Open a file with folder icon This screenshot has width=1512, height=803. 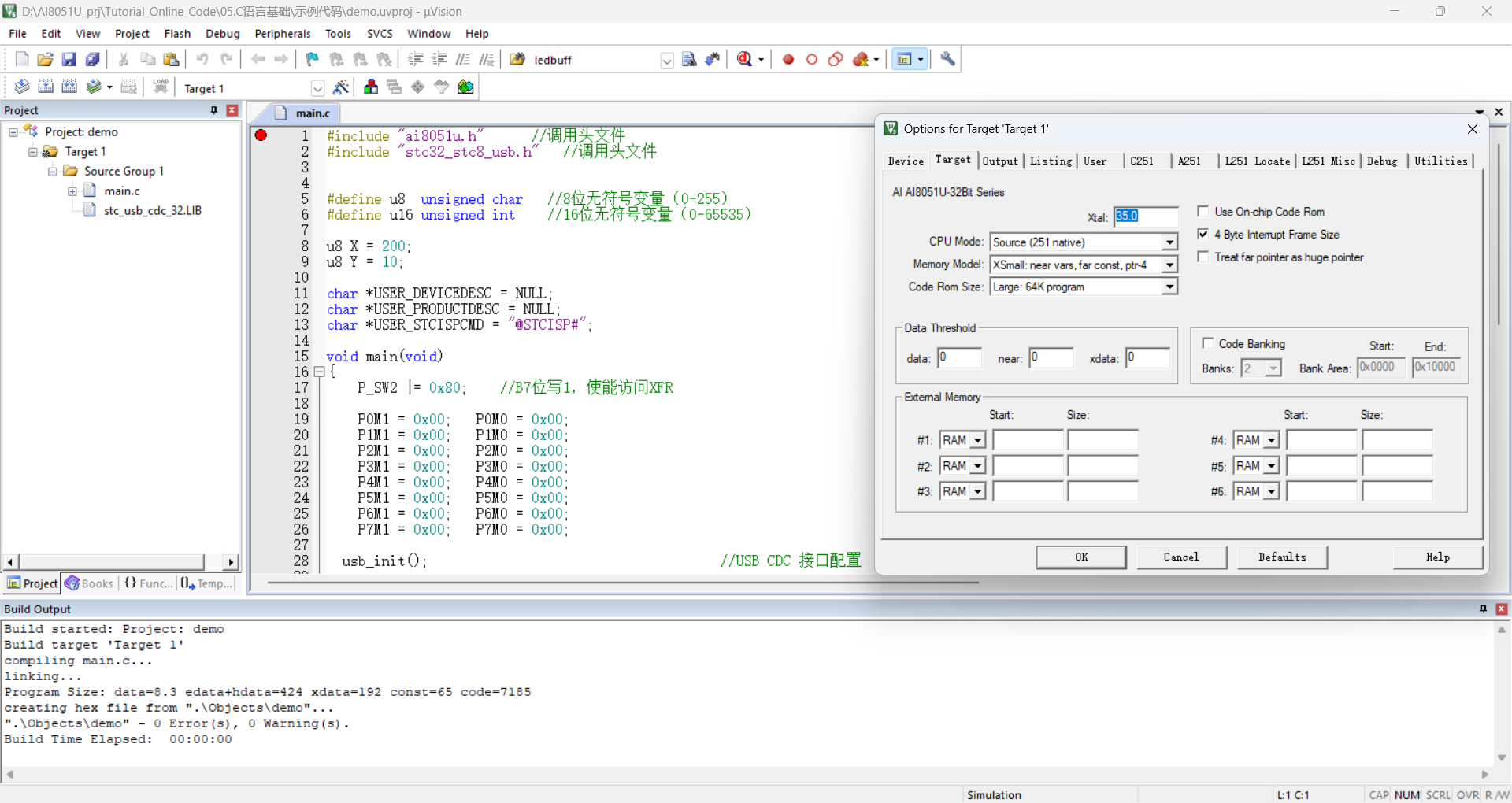(x=46, y=59)
